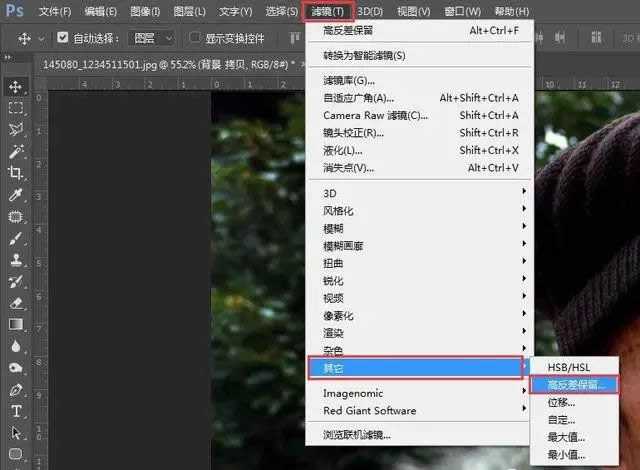Viewport: 640px width, 470px height.
Task: Open the 图像(I) menu
Action: tap(145, 12)
